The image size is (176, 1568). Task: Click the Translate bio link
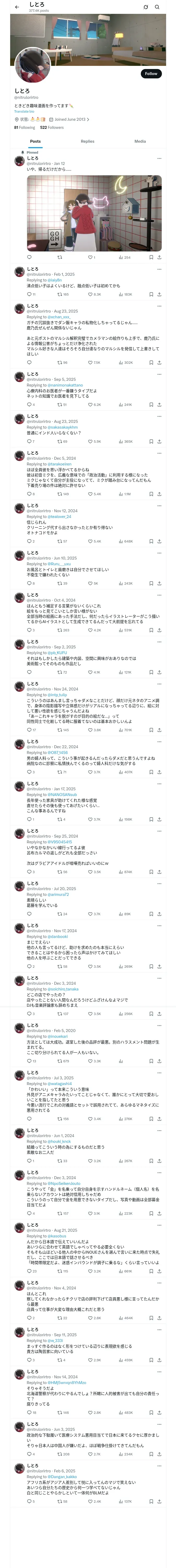tap(24, 111)
